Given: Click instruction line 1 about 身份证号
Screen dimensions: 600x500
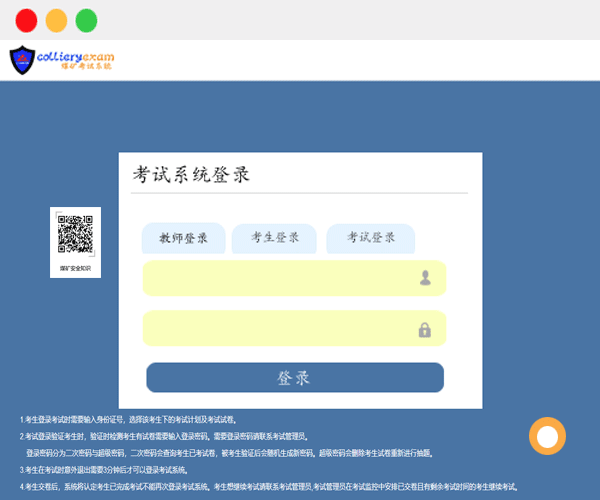Looking at the screenshot, I should tap(130, 419).
